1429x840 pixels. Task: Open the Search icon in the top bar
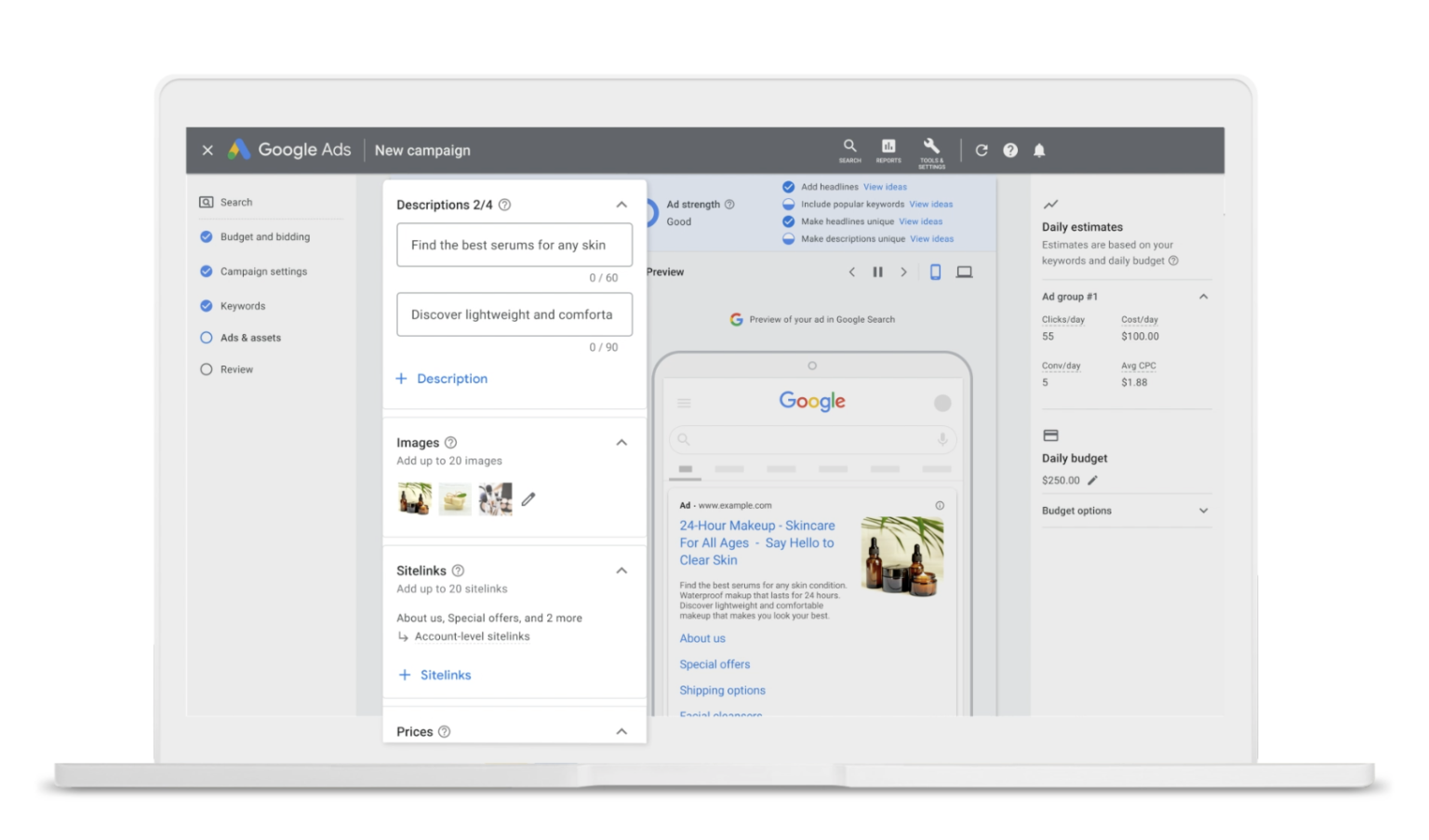coord(849,149)
